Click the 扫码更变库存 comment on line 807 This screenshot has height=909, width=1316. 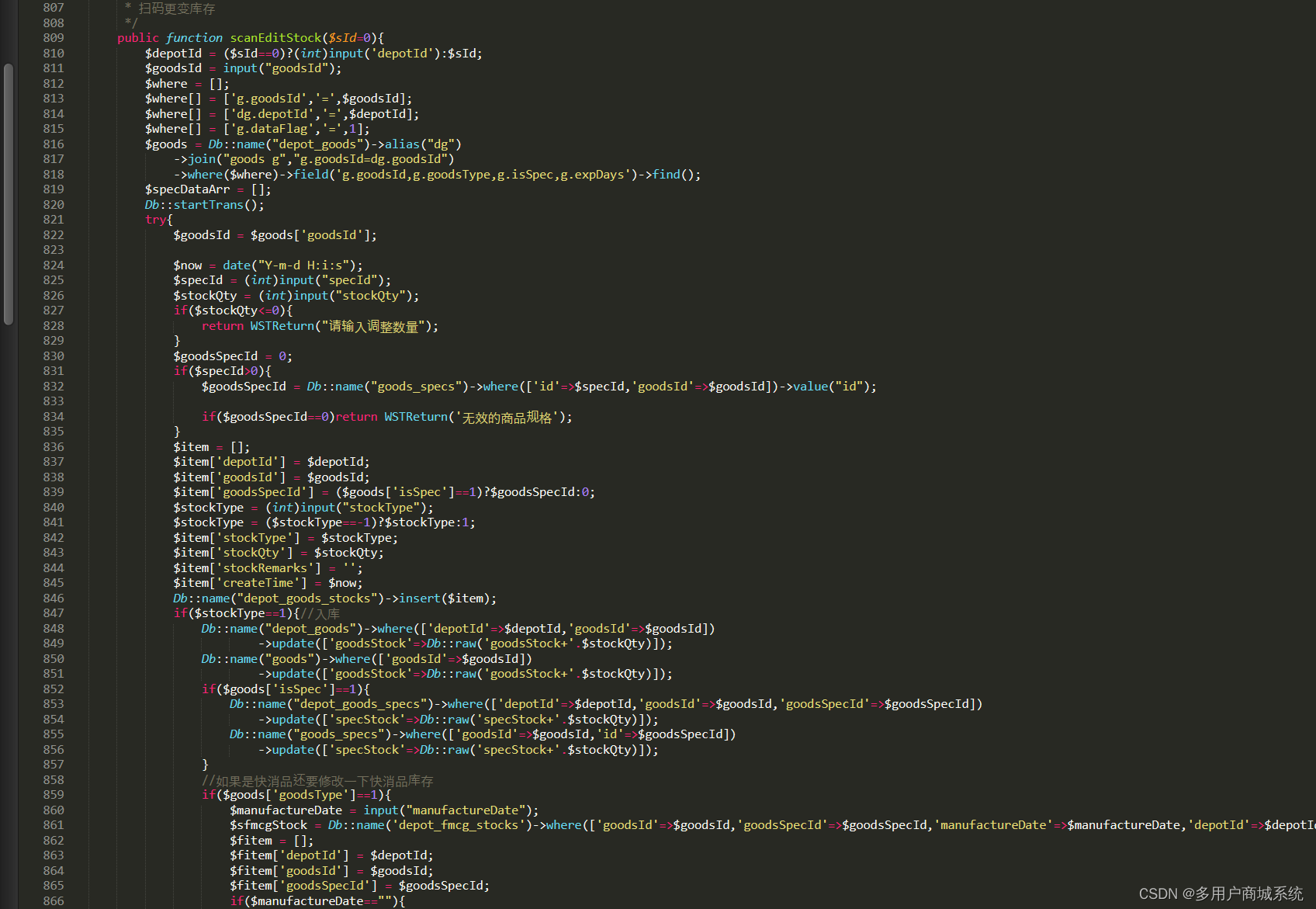tap(176, 9)
